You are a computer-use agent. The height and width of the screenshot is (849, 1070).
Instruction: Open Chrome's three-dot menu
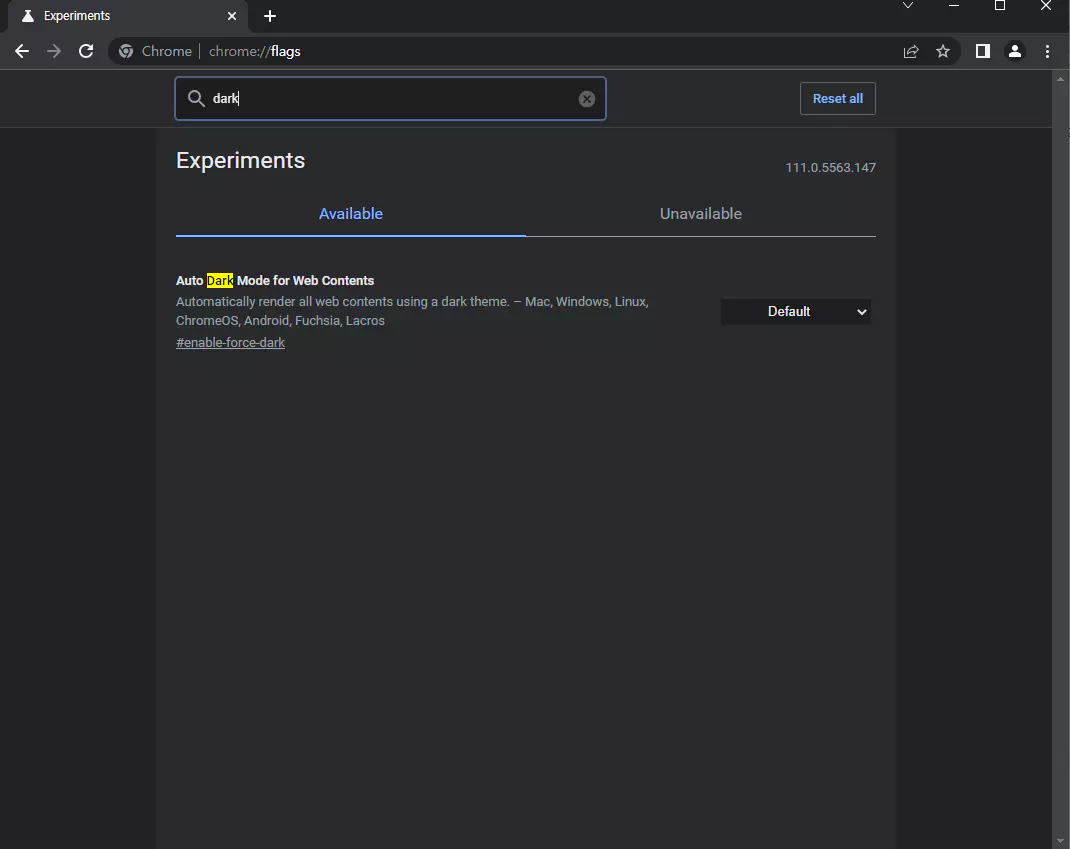click(x=1047, y=51)
